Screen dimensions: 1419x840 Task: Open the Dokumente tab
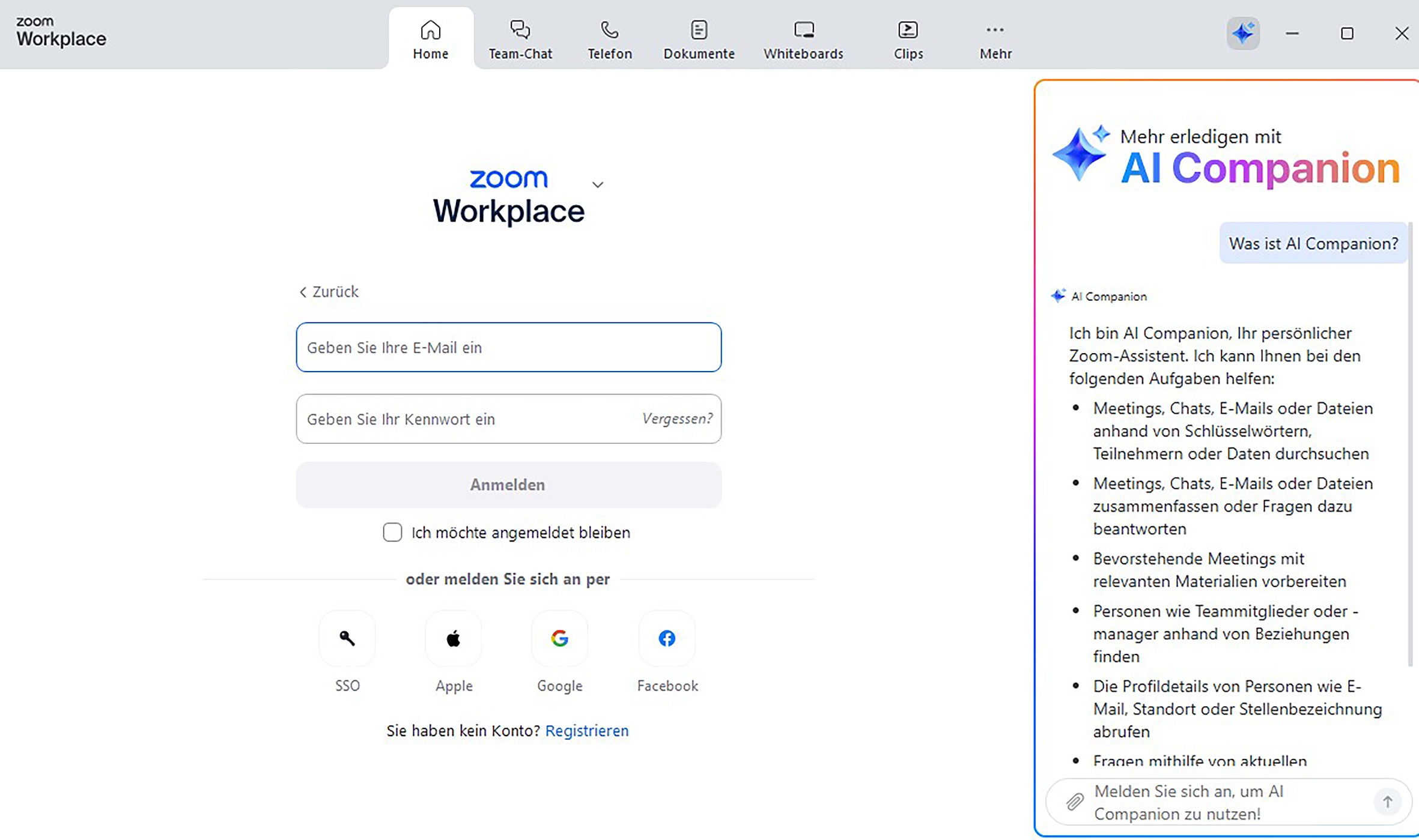(699, 39)
